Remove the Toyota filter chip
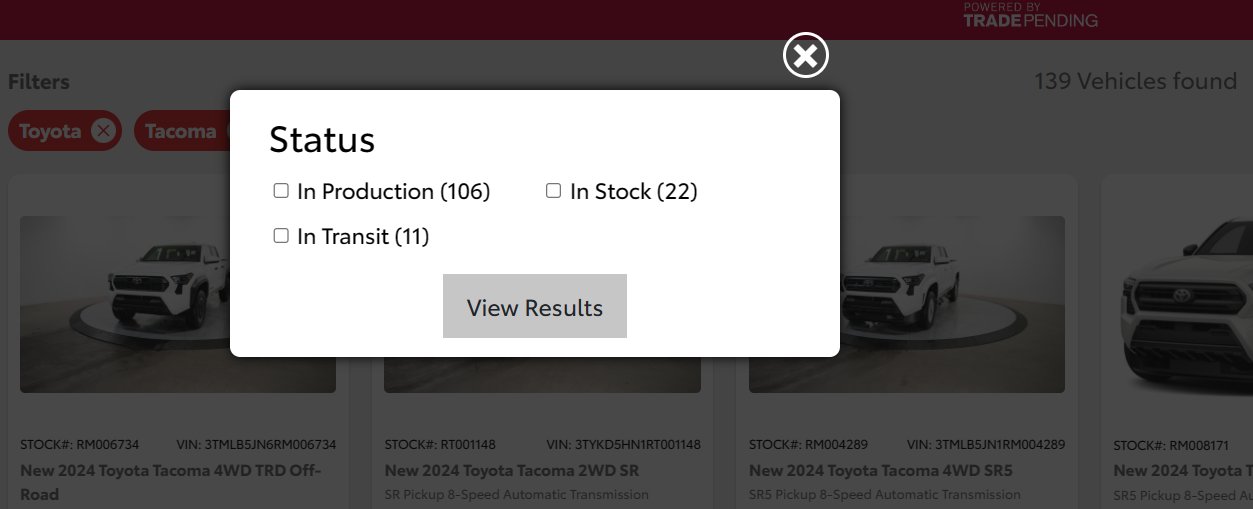1253x509 pixels. pyautogui.click(x=103, y=131)
